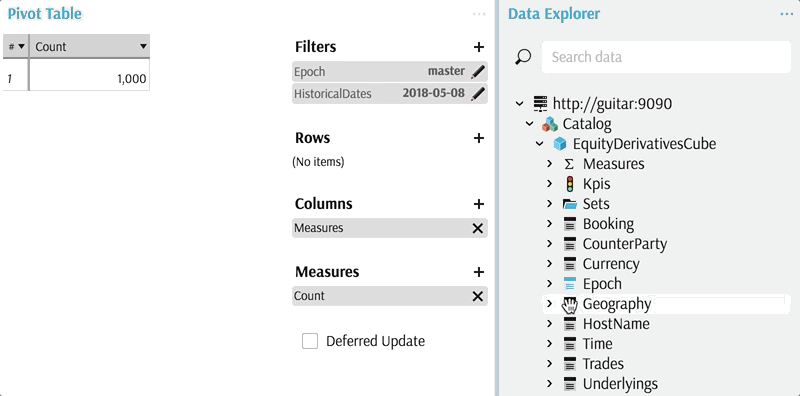Expand the Currency tree node
Image resolution: width=800 pixels, height=396 pixels.
[x=549, y=264]
